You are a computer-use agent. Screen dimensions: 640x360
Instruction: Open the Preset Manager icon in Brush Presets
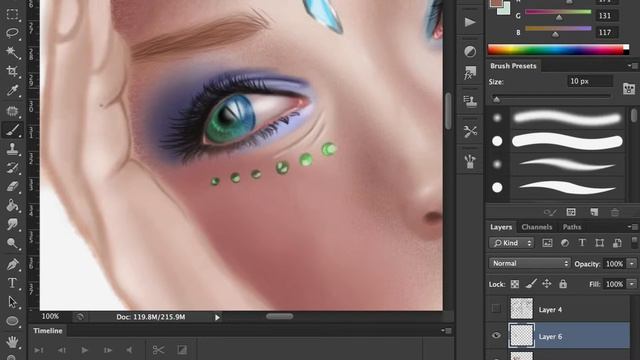tap(571, 212)
